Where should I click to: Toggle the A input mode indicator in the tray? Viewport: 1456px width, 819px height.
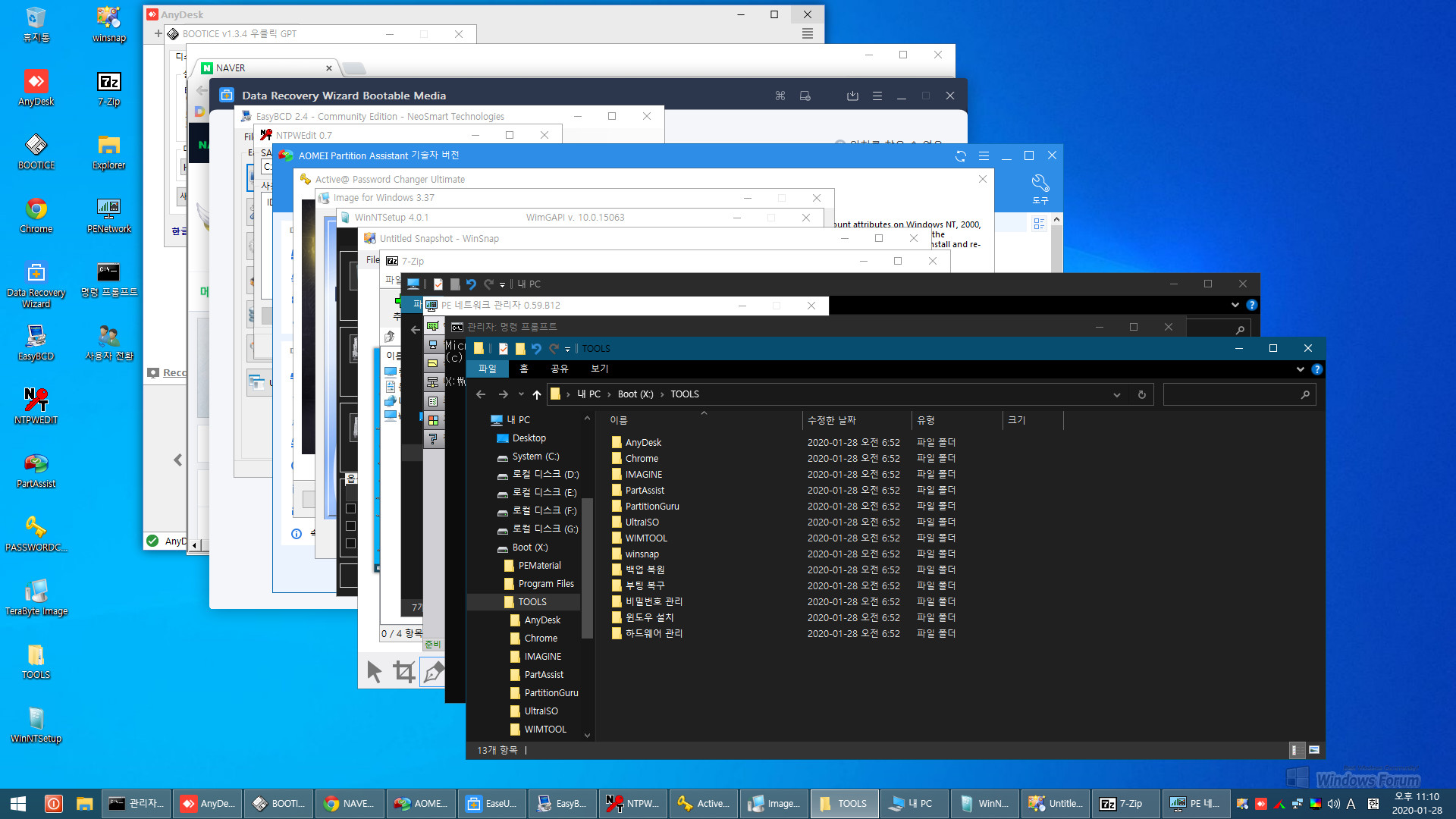click(x=1351, y=804)
